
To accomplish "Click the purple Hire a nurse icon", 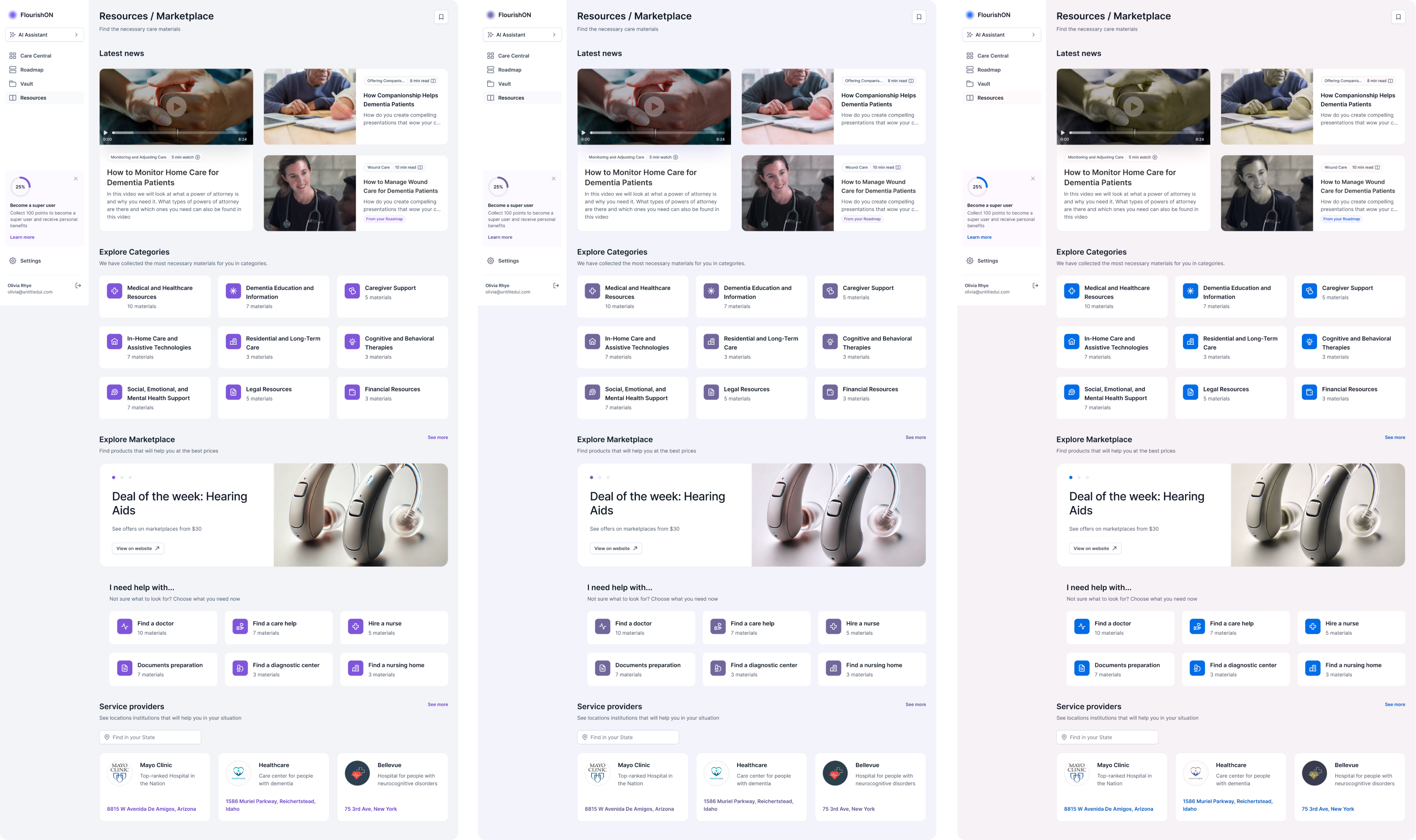I will [356, 626].
